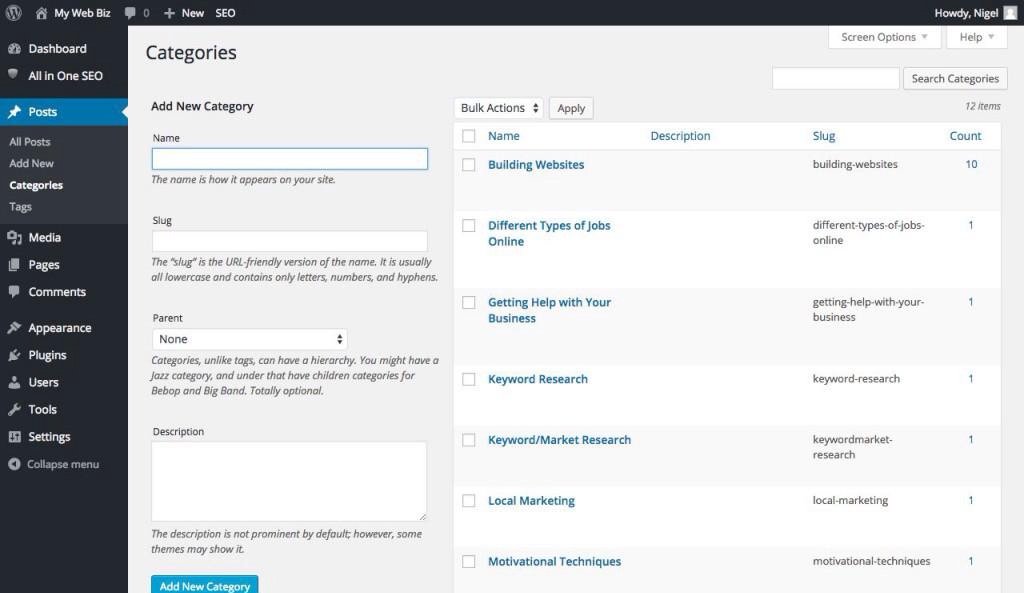Click the search categories text box

(835, 78)
